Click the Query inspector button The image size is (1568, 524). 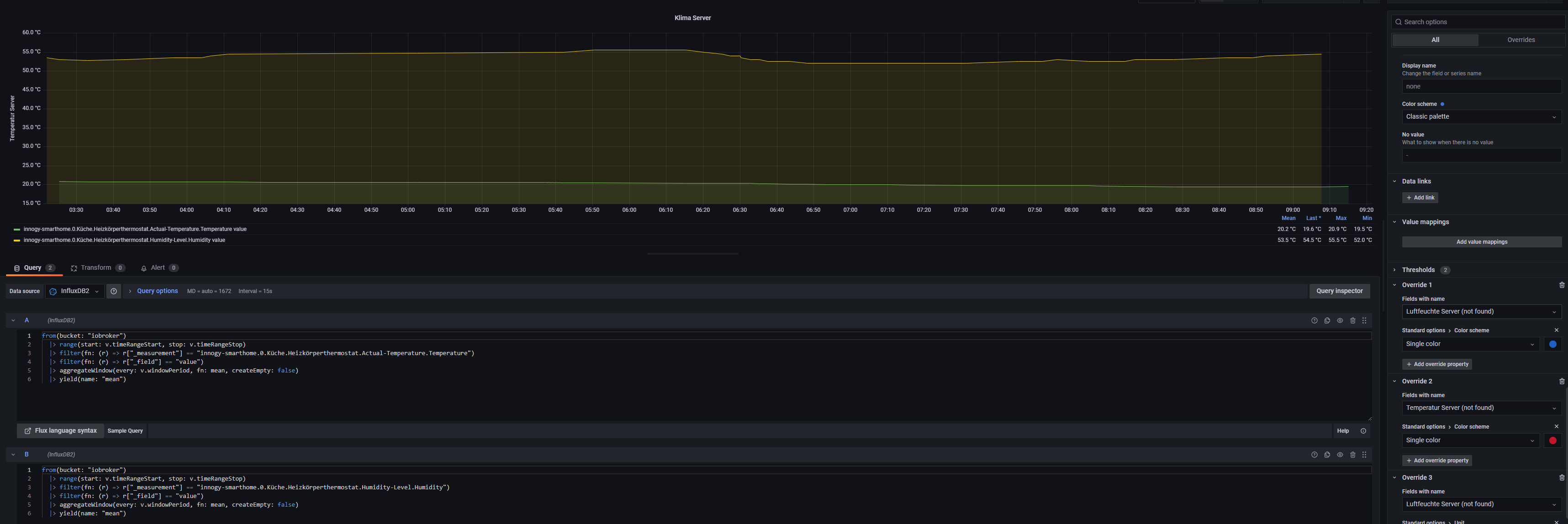pyautogui.click(x=1339, y=291)
